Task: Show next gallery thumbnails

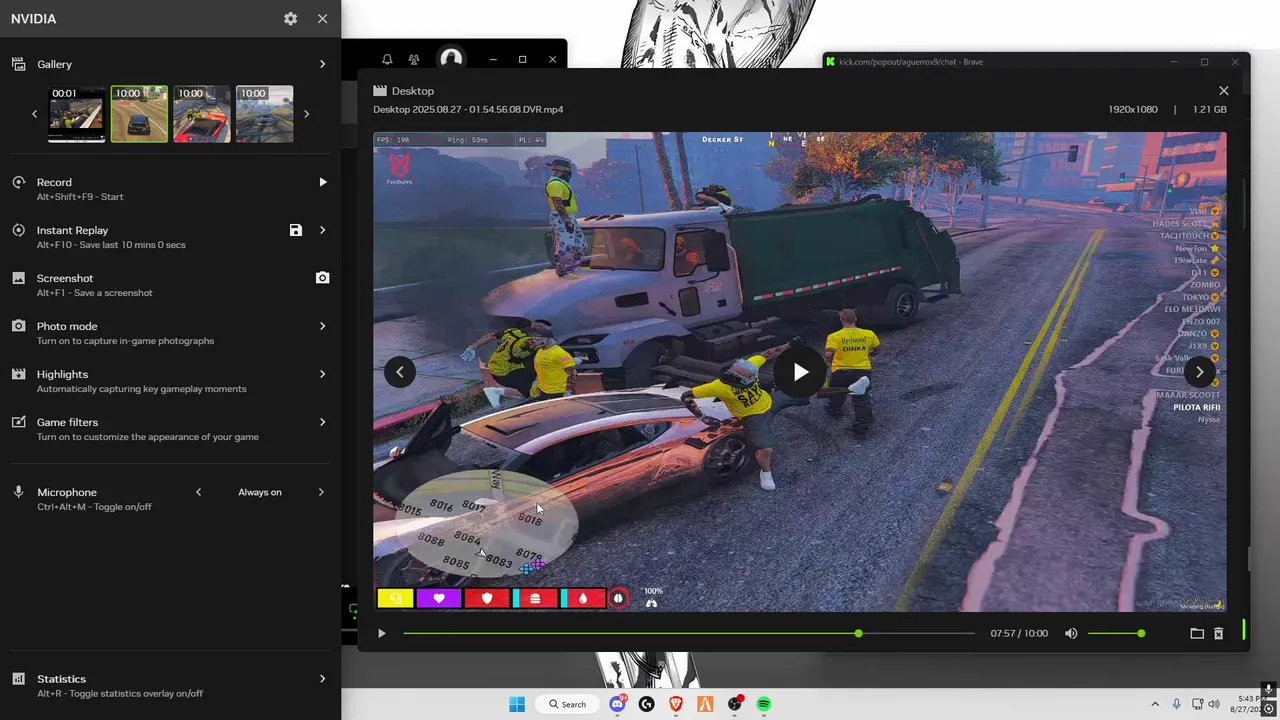Action: click(x=306, y=114)
